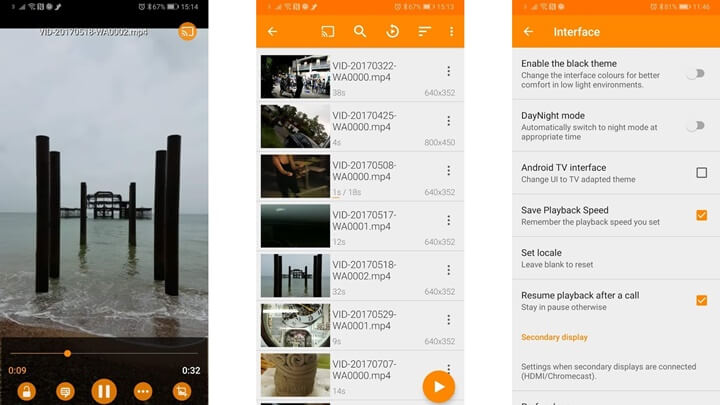The image size is (720, 405).
Task: Open options for VID-20170425-WA0000.mp4
Action: (x=449, y=121)
